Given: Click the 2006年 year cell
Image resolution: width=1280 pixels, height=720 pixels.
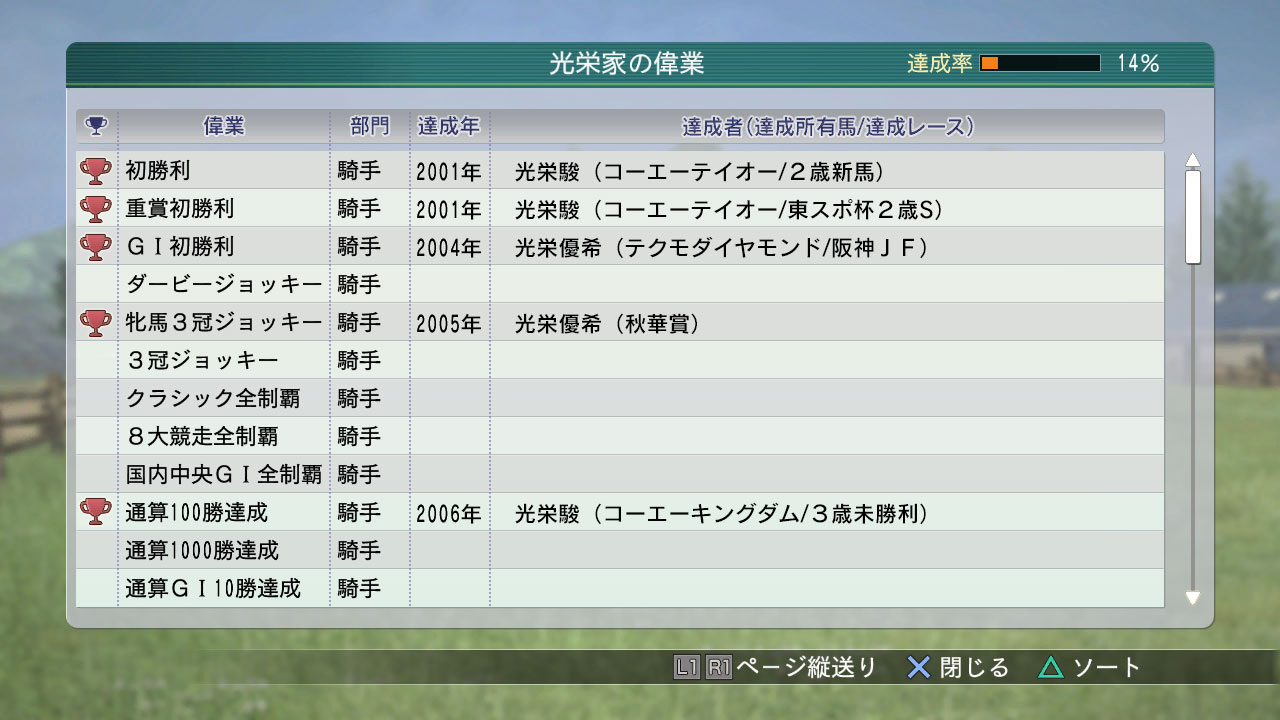Looking at the screenshot, I should [x=449, y=513].
